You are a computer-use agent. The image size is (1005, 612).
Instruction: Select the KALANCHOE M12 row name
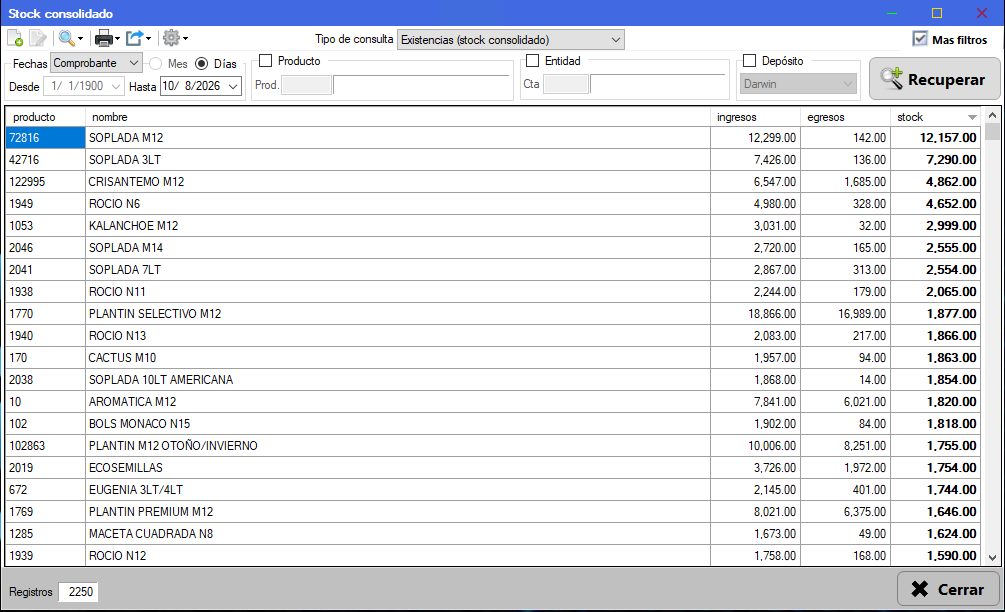click(133, 226)
